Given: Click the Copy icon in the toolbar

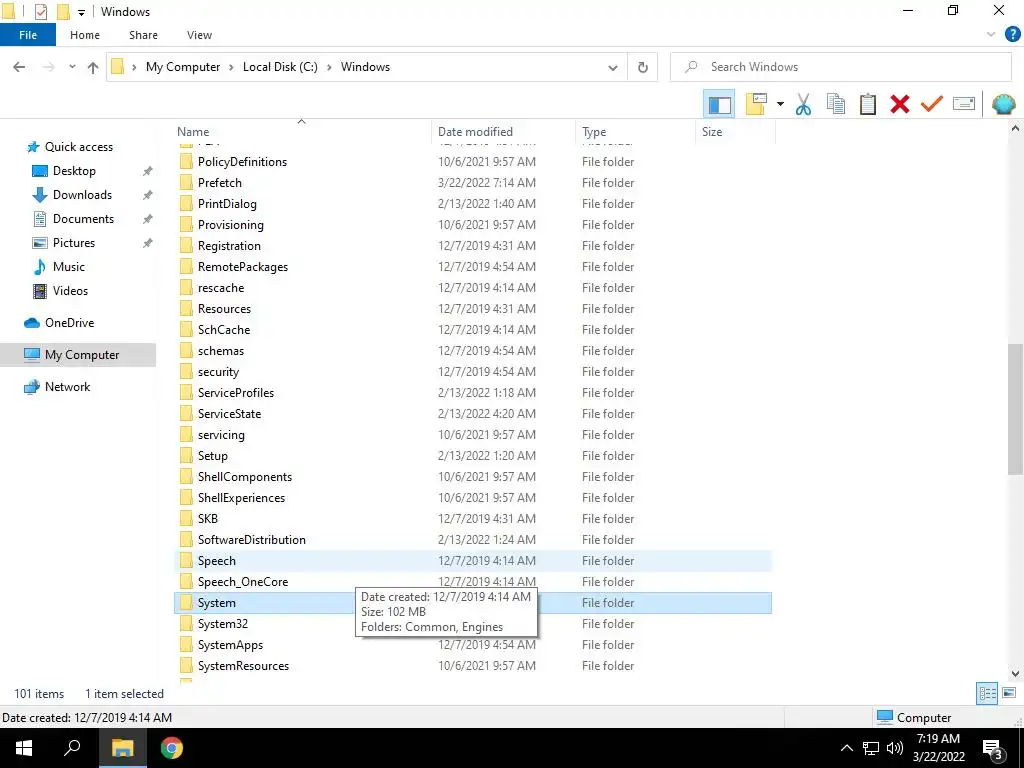Looking at the screenshot, I should pos(836,104).
